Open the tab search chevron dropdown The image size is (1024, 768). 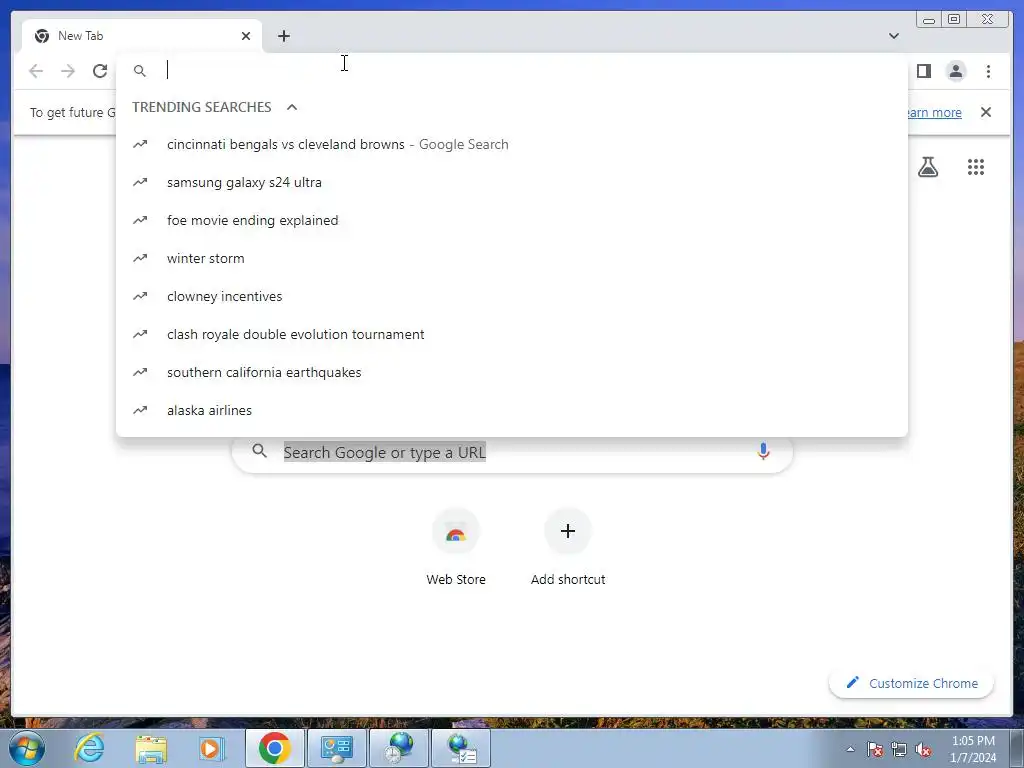click(x=893, y=36)
